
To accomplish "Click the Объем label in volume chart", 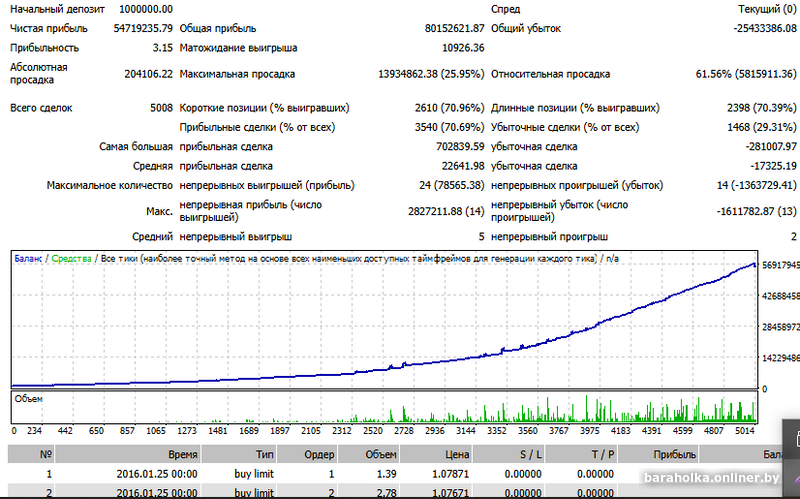I will click(x=30, y=399).
